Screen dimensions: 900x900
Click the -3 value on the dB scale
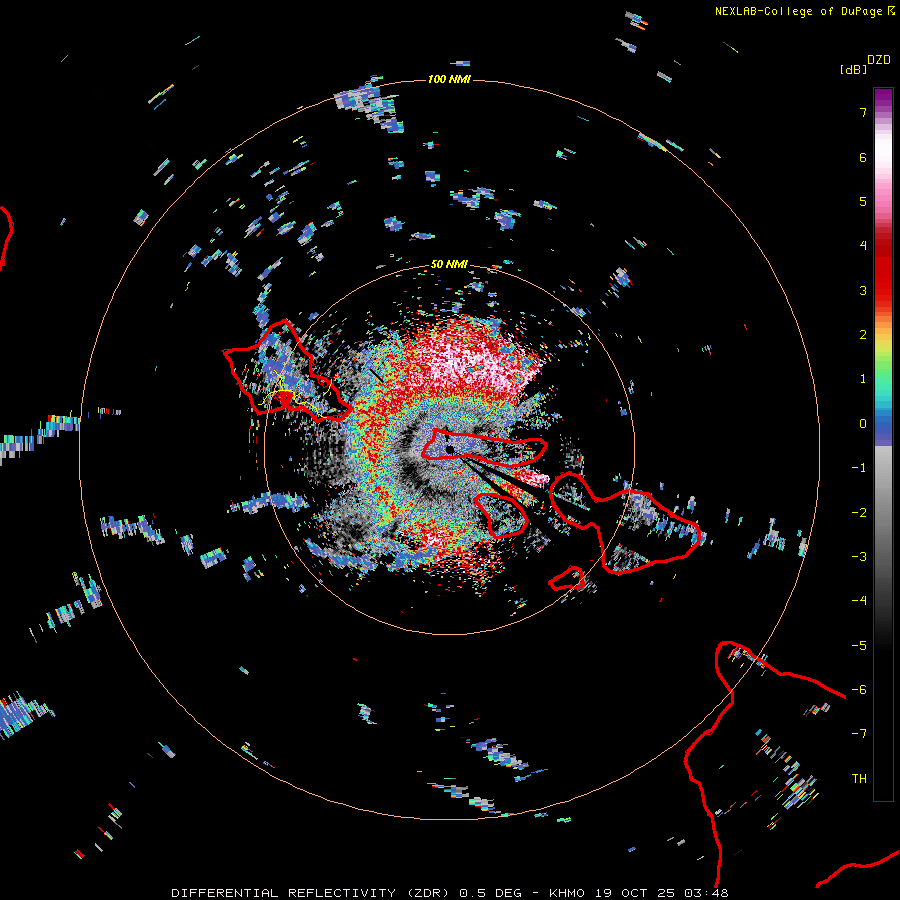(x=859, y=557)
